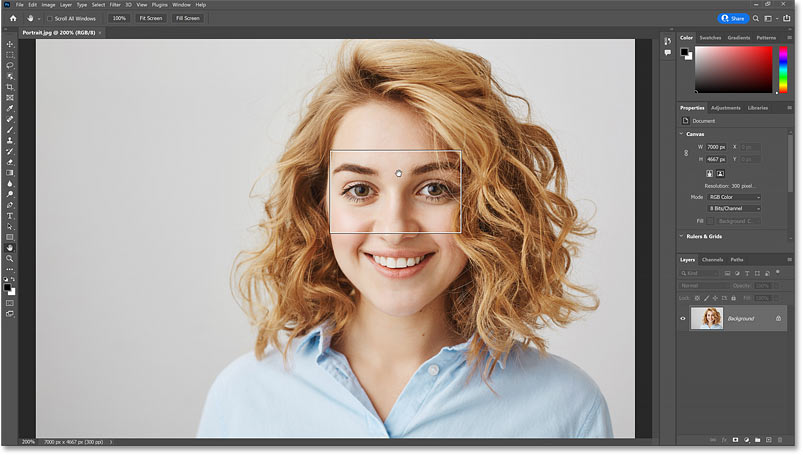
Task: Click the delete layer trash icon
Action: click(780, 440)
